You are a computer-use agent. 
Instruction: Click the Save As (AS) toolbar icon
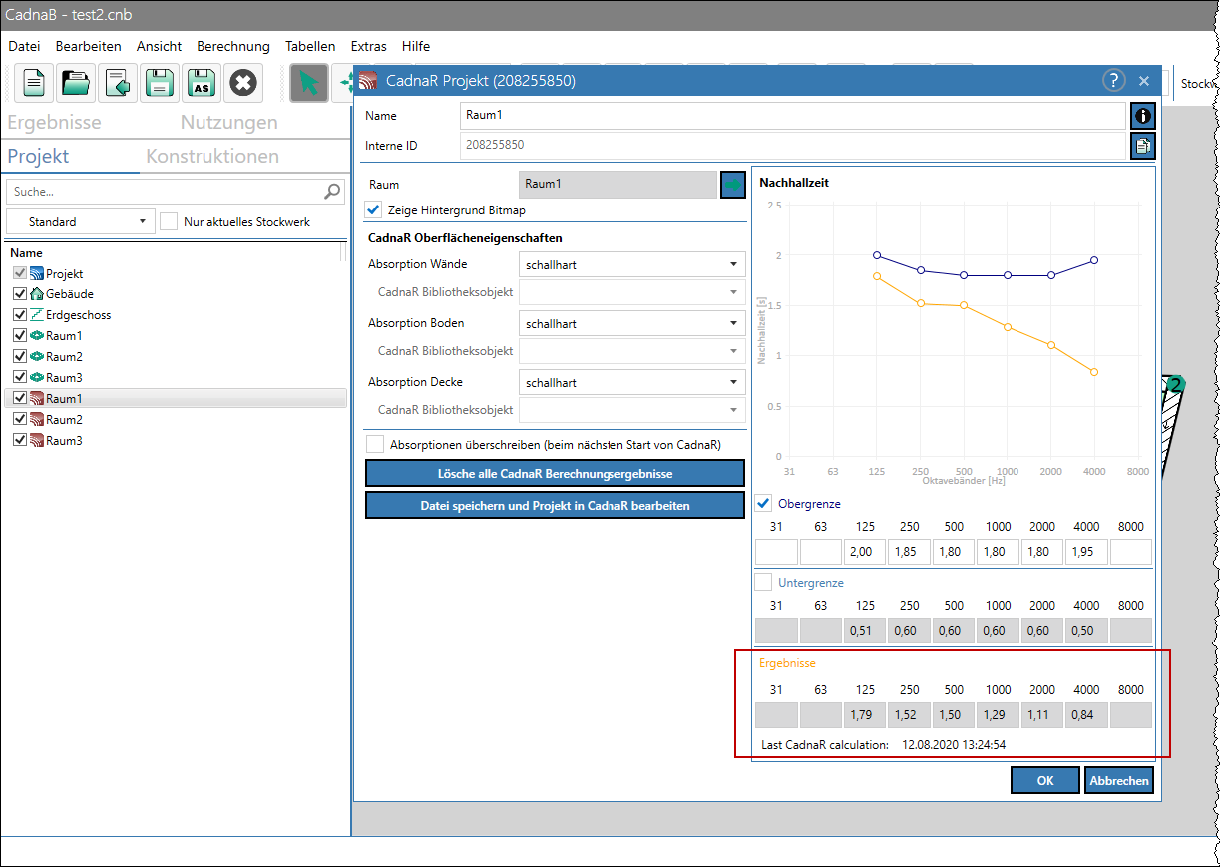click(x=201, y=83)
